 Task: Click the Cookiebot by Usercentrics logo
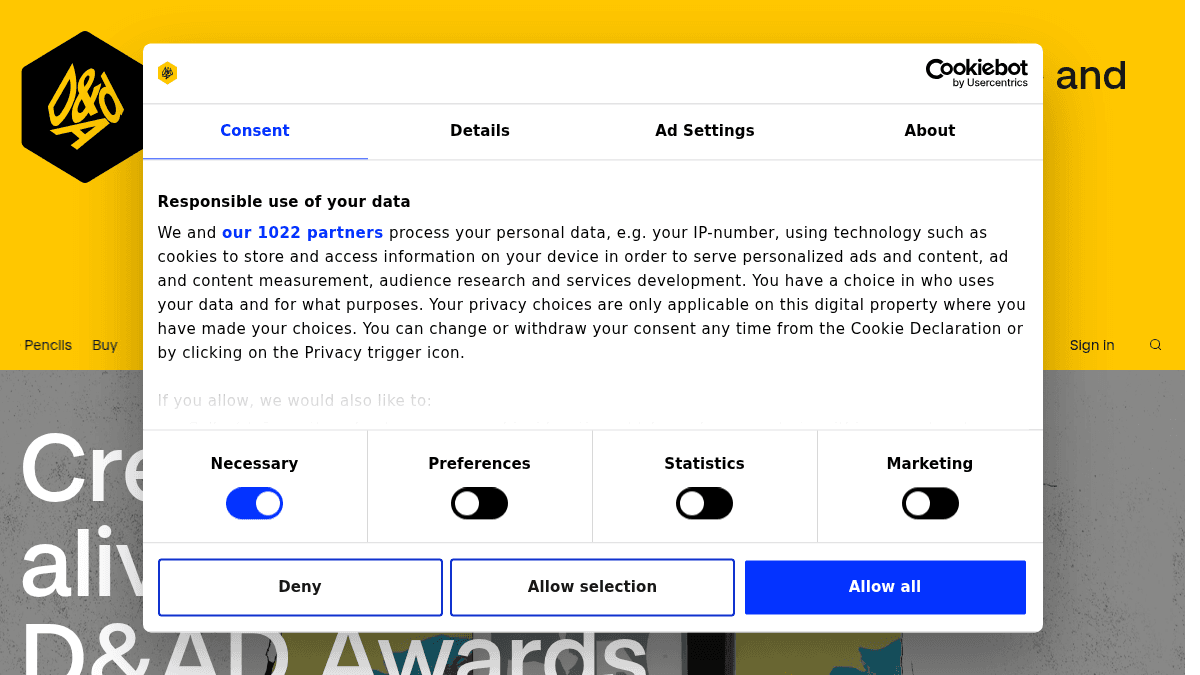click(976, 73)
